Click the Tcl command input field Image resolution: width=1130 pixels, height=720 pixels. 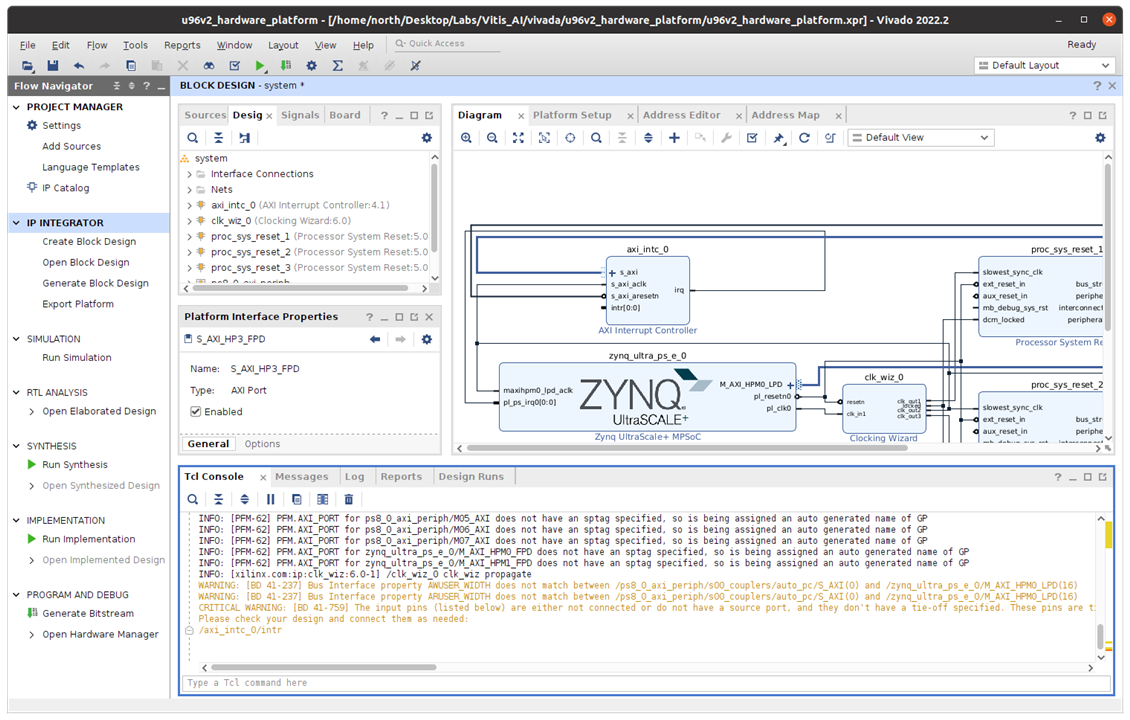(x=646, y=683)
